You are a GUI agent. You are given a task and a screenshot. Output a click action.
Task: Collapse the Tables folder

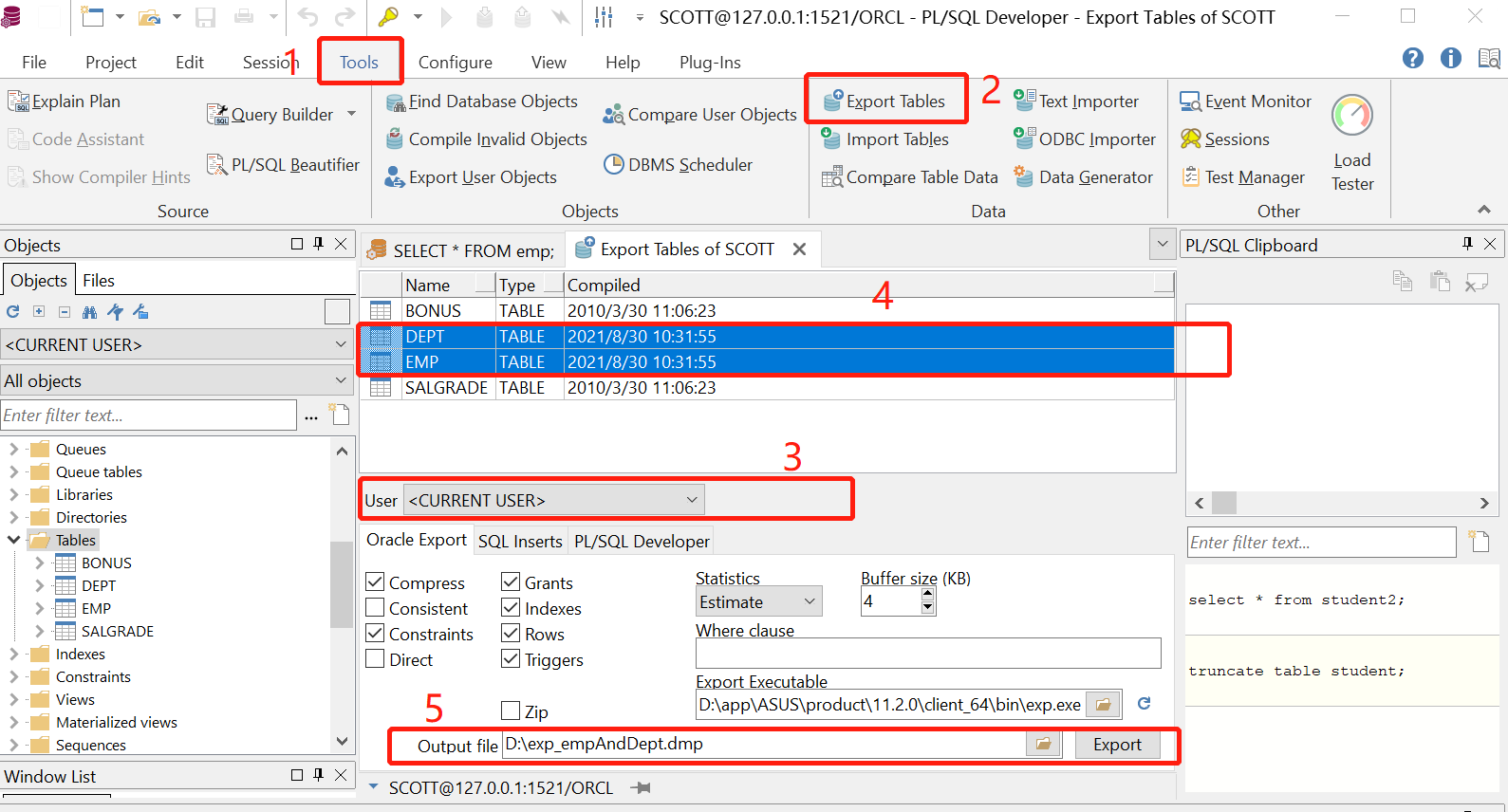(14, 540)
